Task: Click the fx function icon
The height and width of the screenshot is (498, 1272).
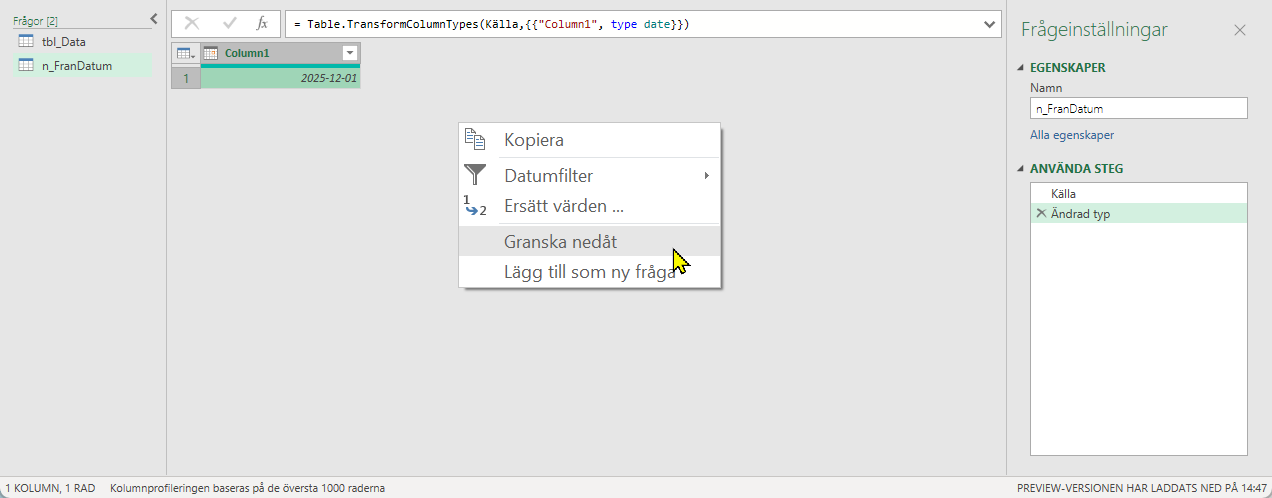Action: [262, 24]
